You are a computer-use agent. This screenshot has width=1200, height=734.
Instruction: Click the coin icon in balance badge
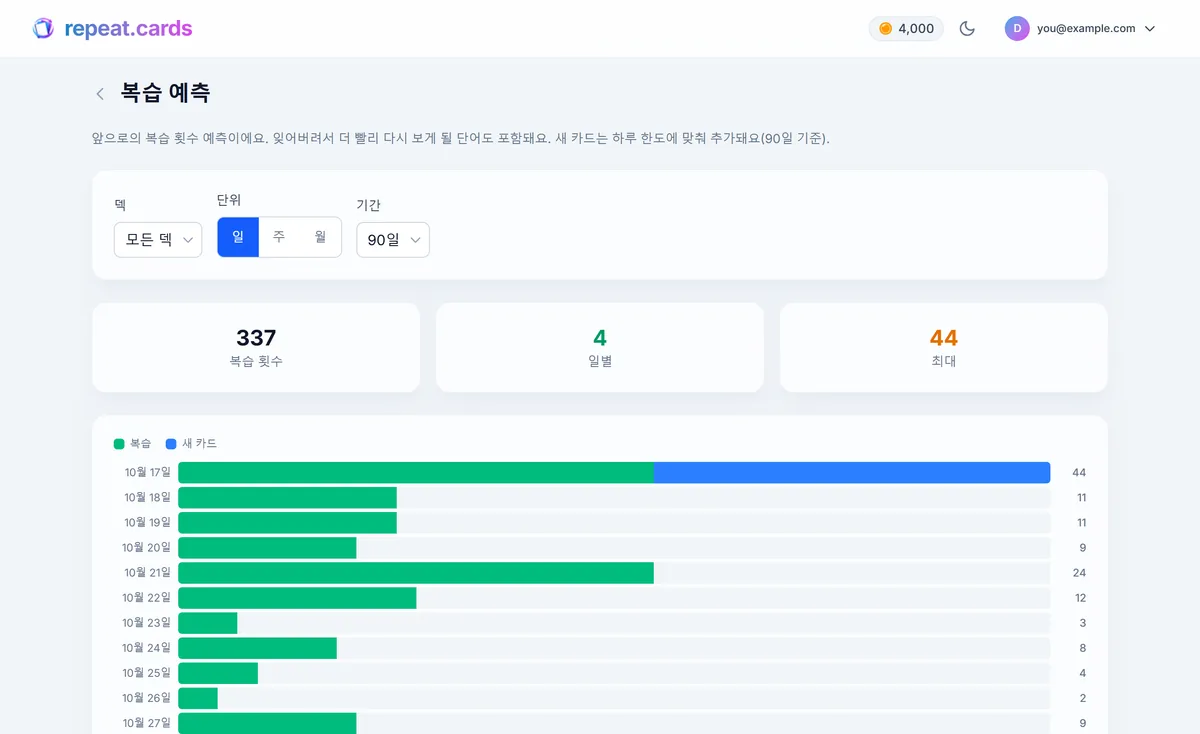click(885, 29)
